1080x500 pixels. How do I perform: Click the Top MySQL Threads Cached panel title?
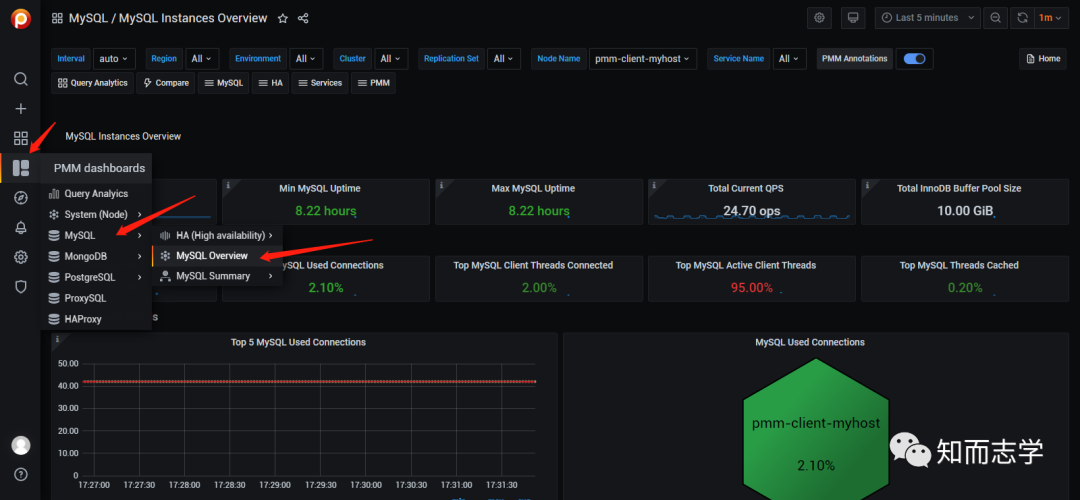pos(959,265)
